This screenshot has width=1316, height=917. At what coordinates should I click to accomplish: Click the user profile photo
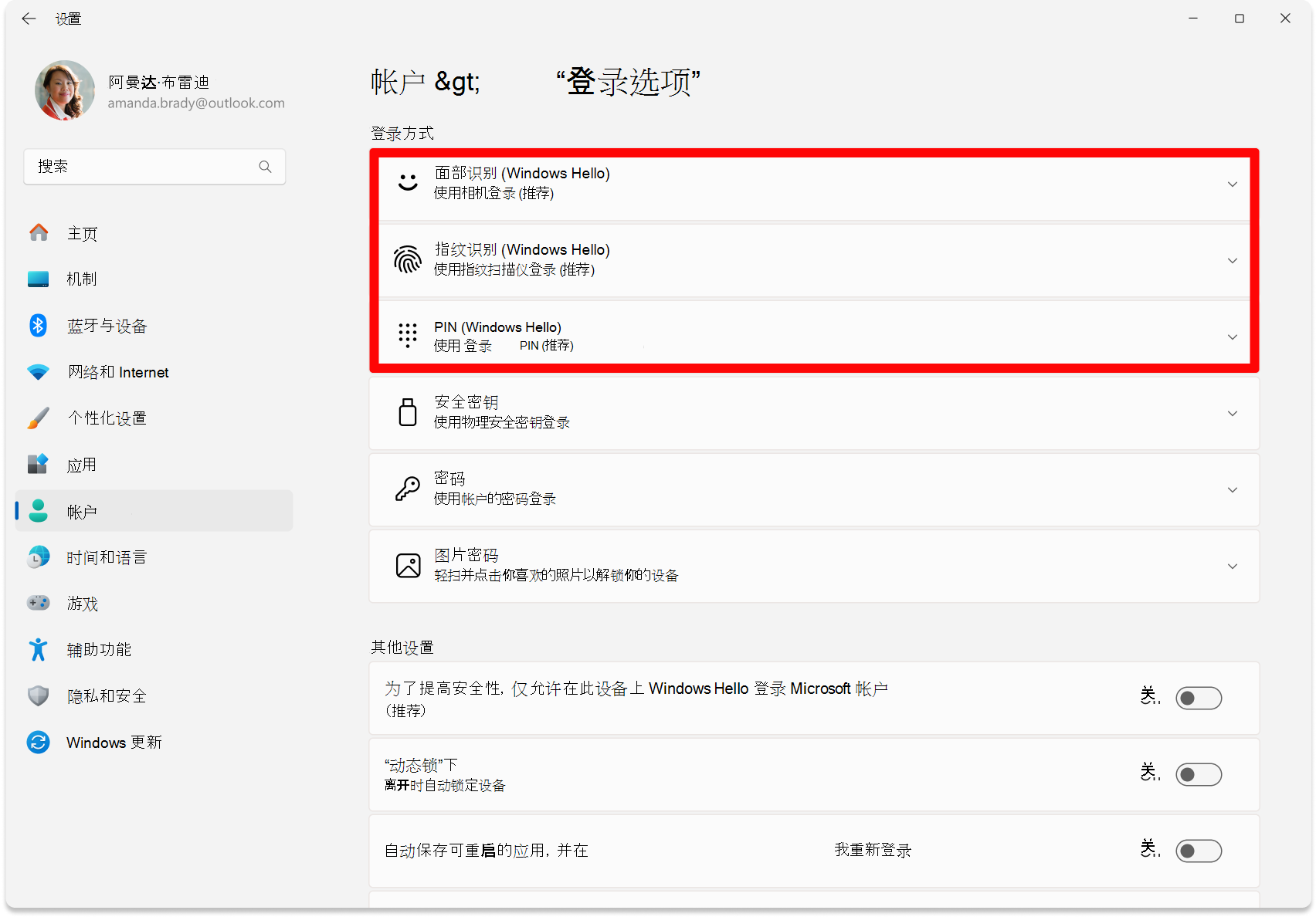[x=65, y=90]
